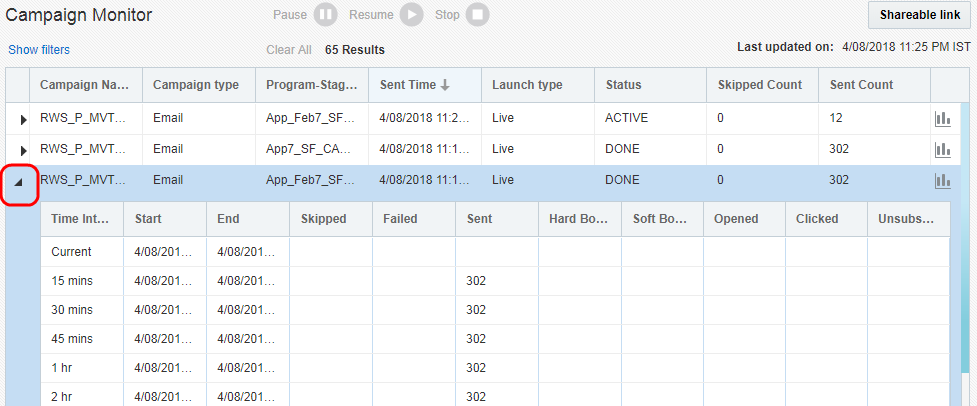The width and height of the screenshot is (977, 406).
Task: Click the Start sub-table column header
Action: click(165, 219)
